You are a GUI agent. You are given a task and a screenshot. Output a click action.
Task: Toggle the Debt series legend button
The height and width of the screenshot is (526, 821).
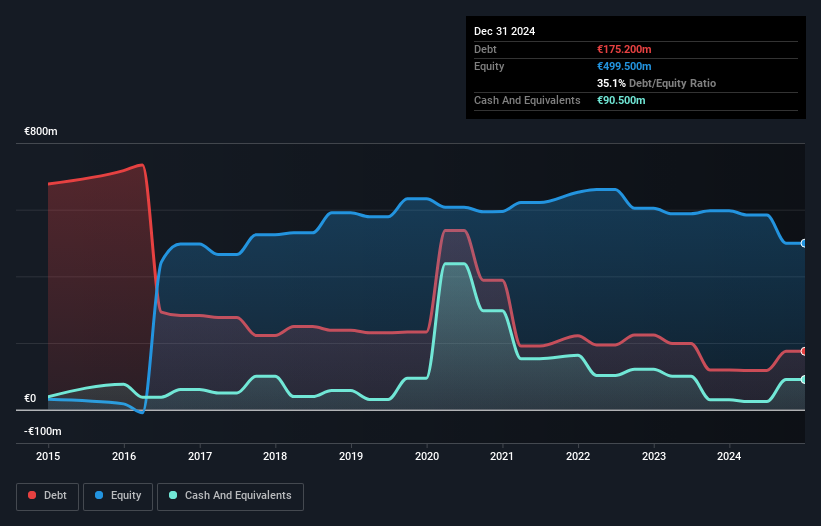48,496
